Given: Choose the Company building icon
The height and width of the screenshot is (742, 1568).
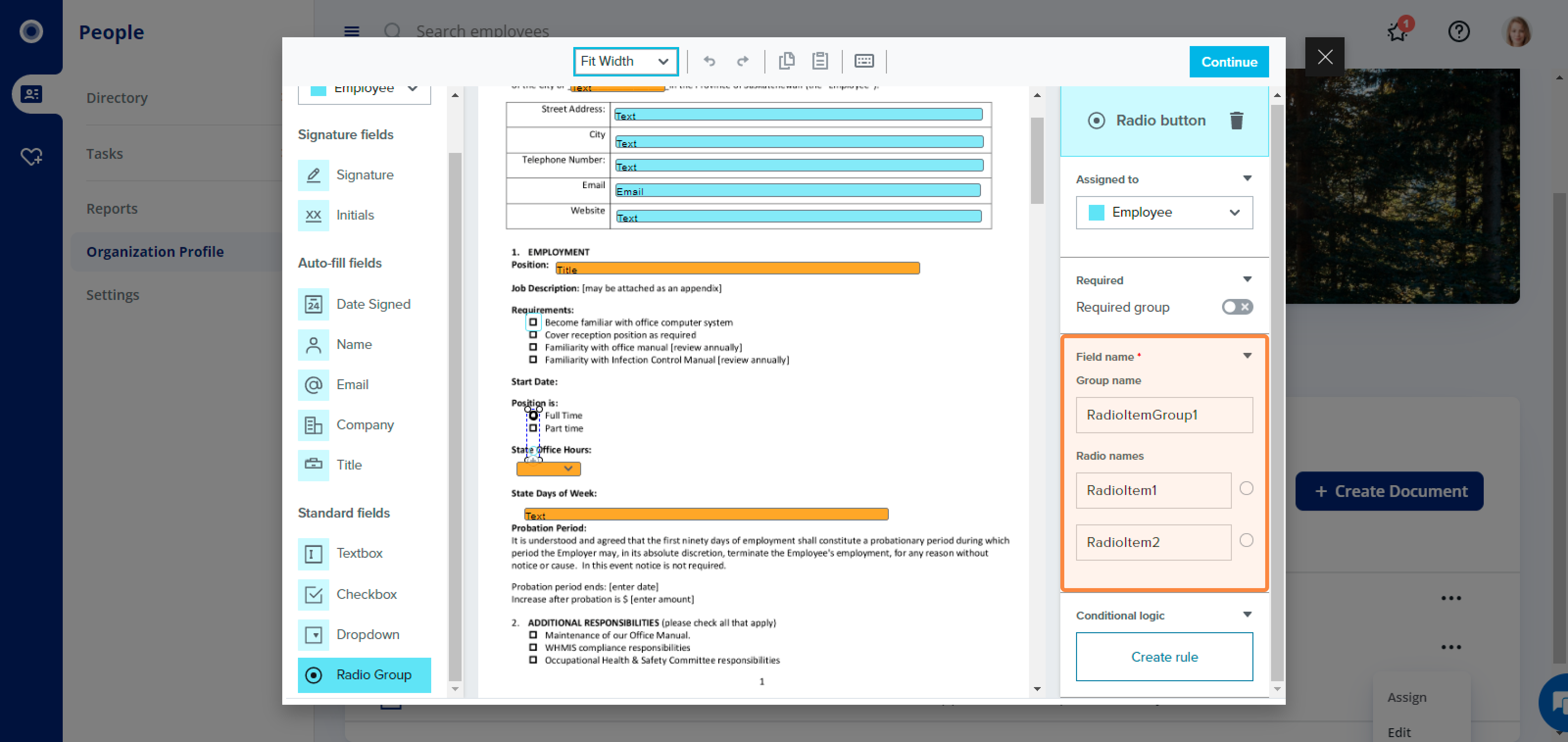Looking at the screenshot, I should (314, 424).
